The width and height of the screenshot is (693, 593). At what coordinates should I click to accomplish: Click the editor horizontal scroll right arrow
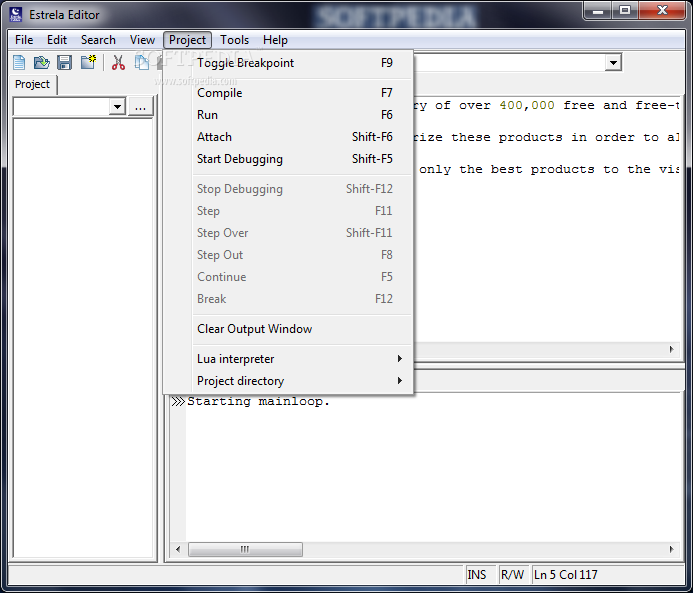[671, 350]
